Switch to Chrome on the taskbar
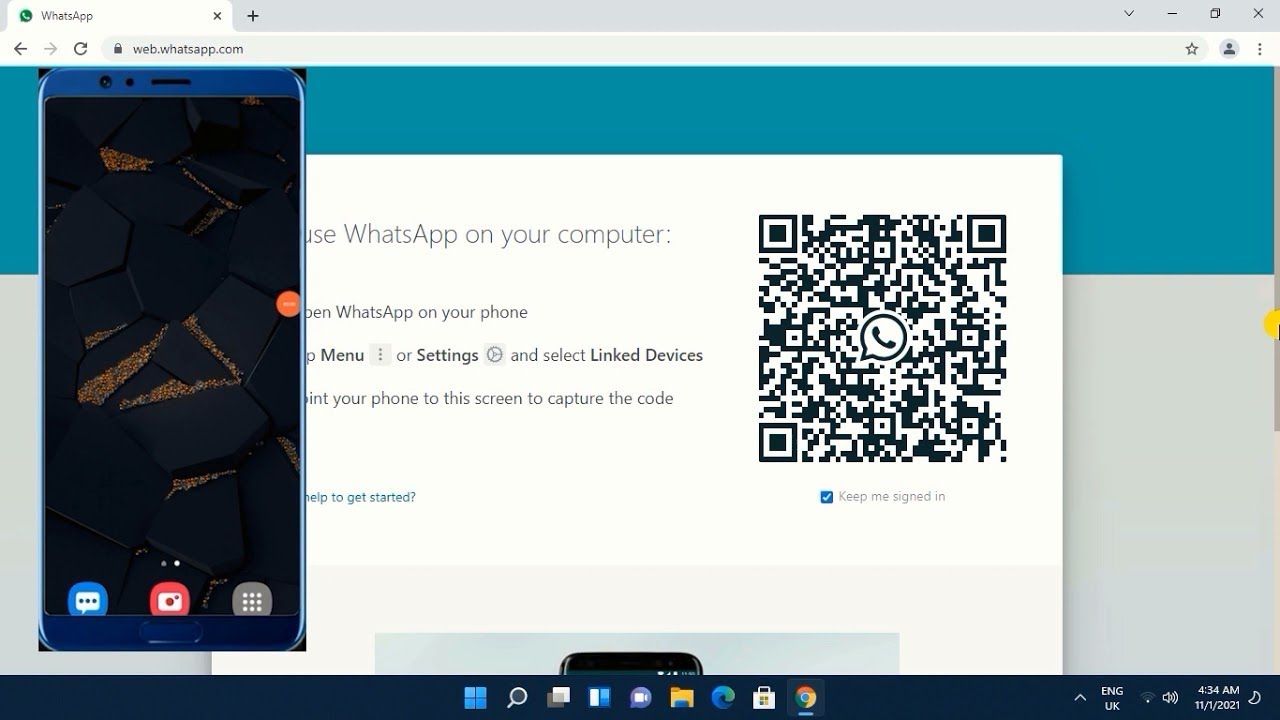Screen dimensions: 1280x720 pyautogui.click(x=806, y=697)
